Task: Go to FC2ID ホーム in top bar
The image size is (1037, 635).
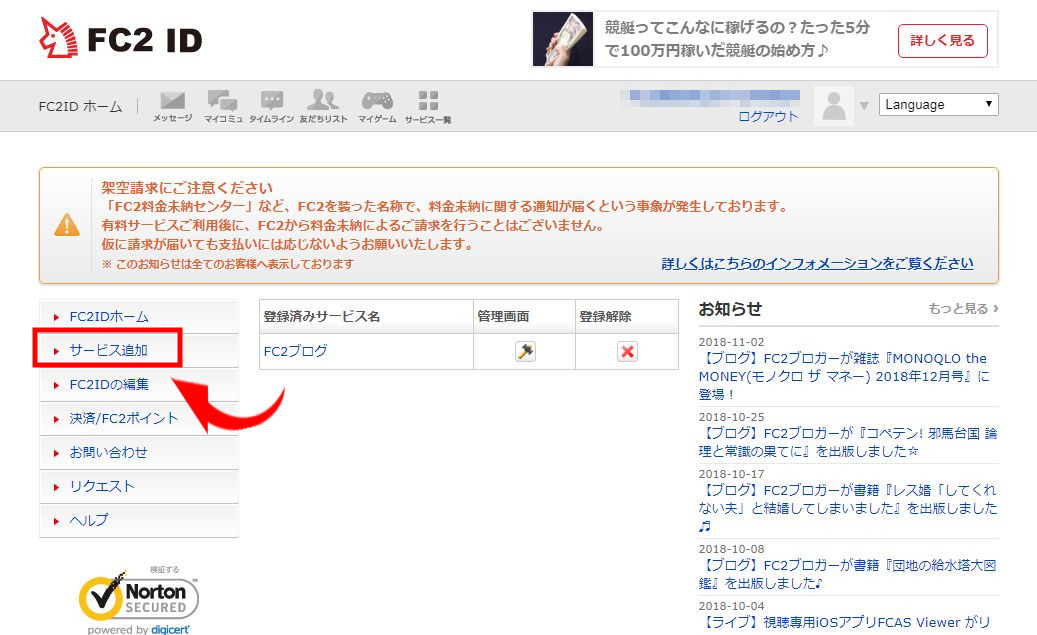Action: 81,106
